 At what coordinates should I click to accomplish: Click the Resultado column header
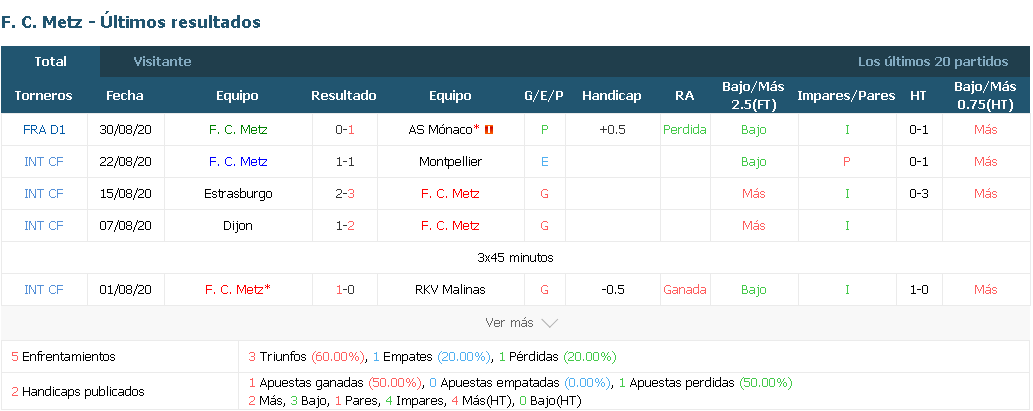(x=344, y=96)
